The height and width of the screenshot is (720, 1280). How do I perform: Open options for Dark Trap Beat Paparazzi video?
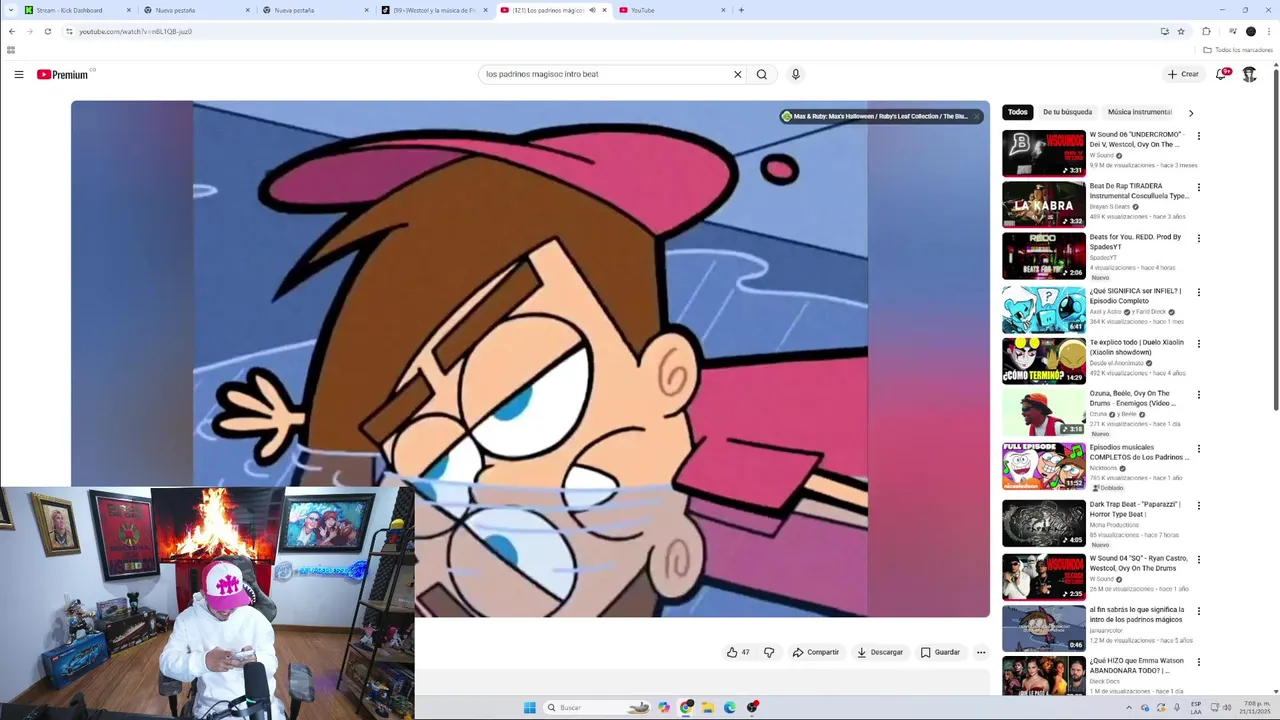pyautogui.click(x=1198, y=506)
